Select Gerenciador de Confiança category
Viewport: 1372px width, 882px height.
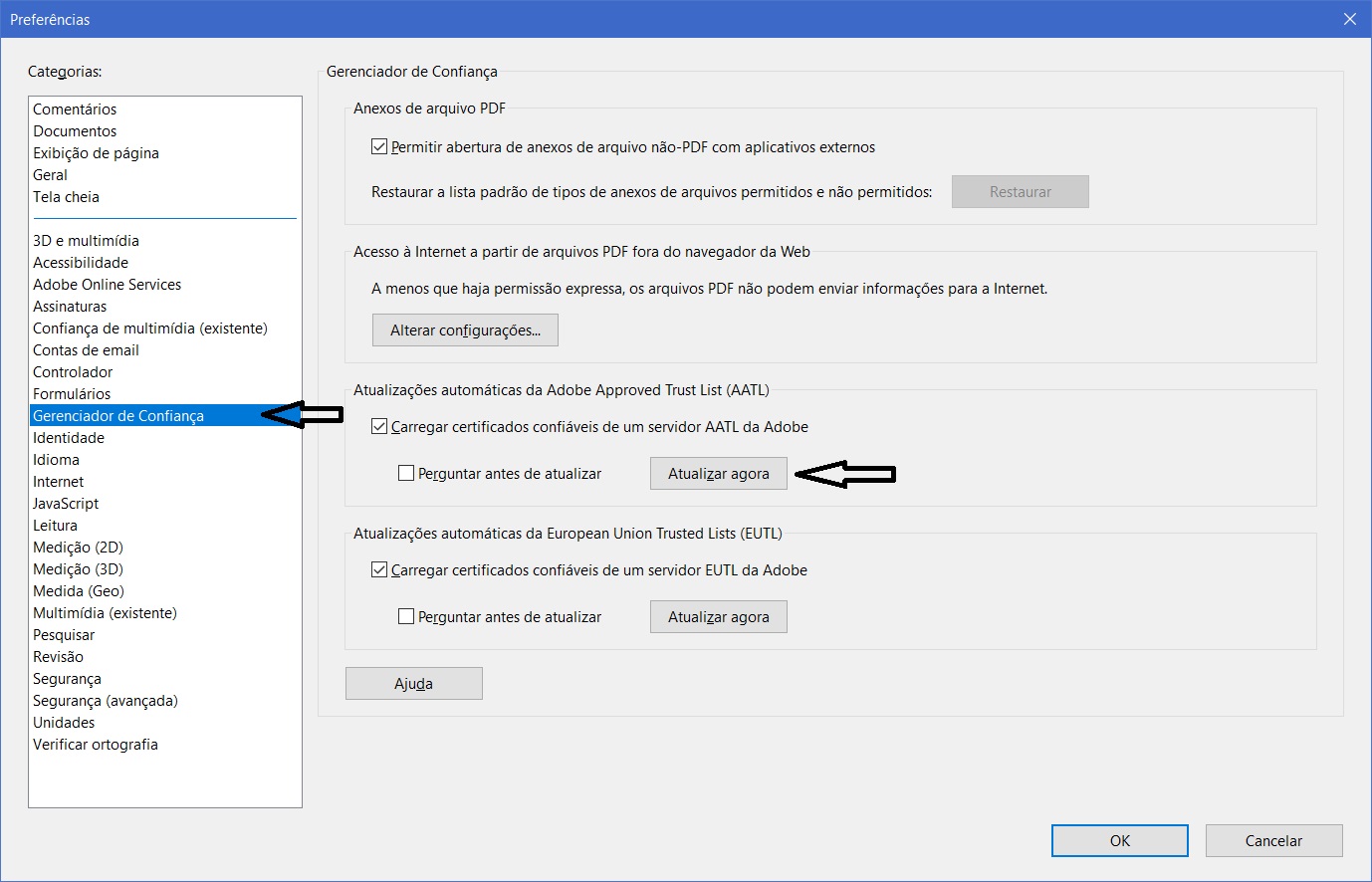pyautogui.click(x=117, y=416)
